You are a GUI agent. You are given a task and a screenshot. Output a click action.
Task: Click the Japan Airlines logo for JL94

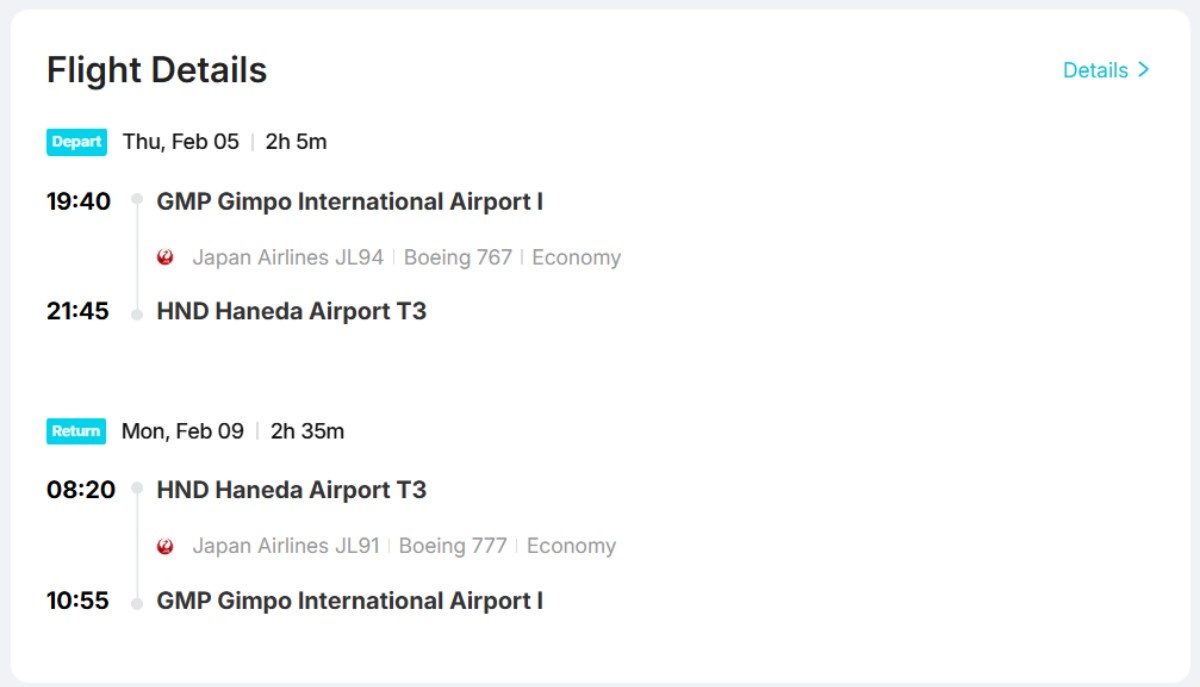pos(166,258)
